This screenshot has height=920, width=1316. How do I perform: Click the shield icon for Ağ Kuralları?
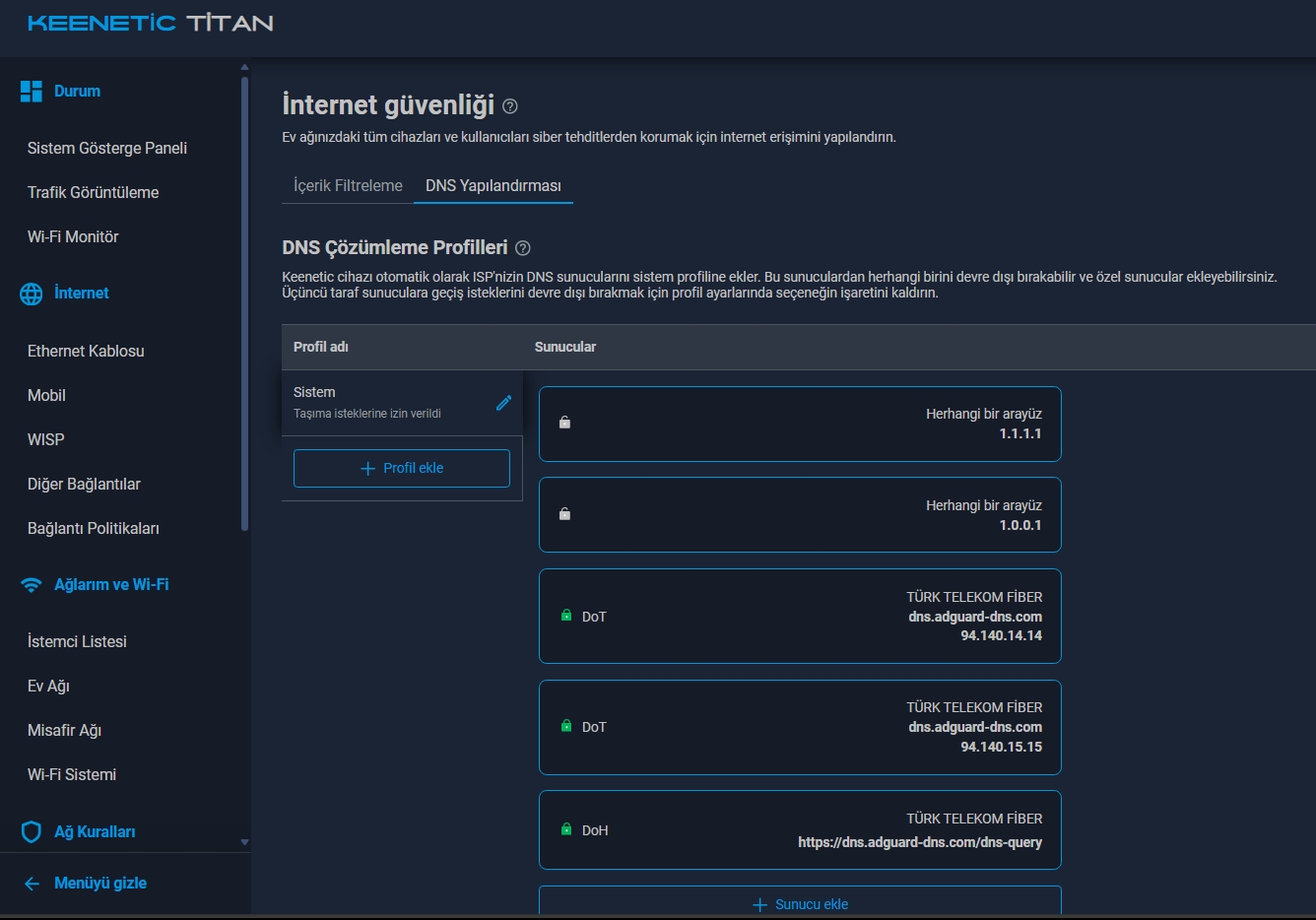pos(32,832)
